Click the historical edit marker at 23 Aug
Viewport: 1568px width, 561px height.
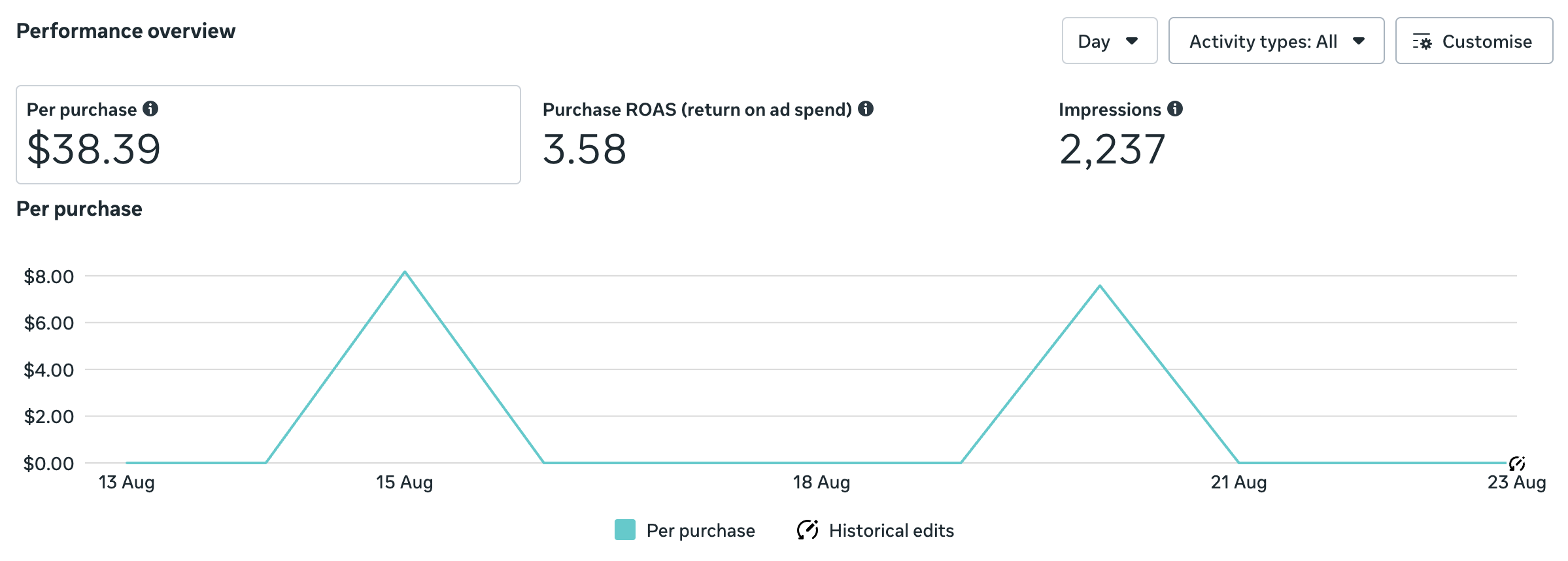1517,464
